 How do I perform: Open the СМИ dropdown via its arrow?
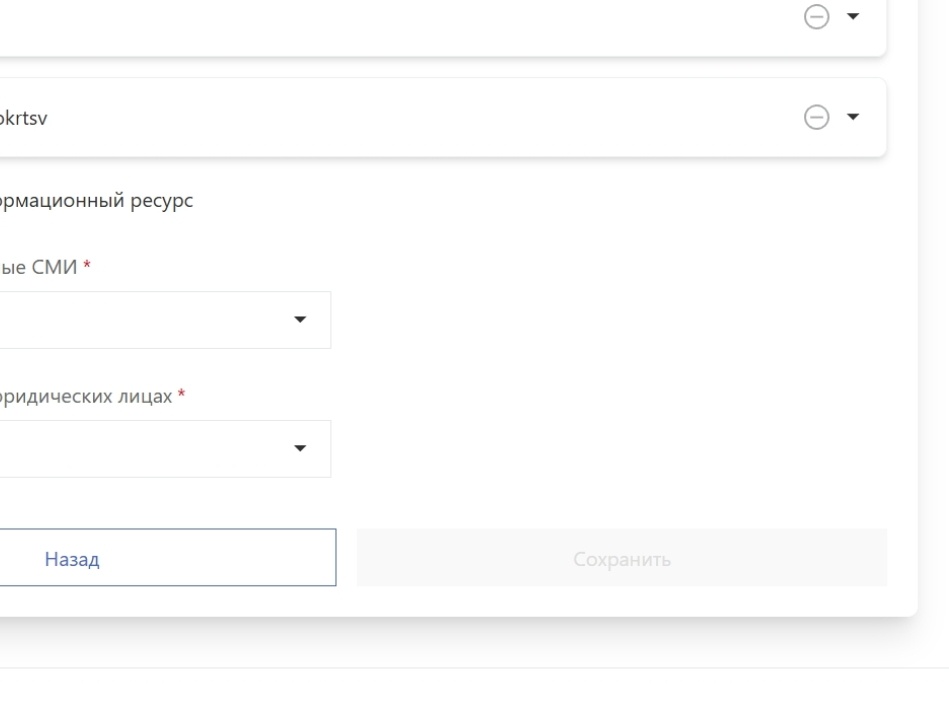click(x=299, y=320)
